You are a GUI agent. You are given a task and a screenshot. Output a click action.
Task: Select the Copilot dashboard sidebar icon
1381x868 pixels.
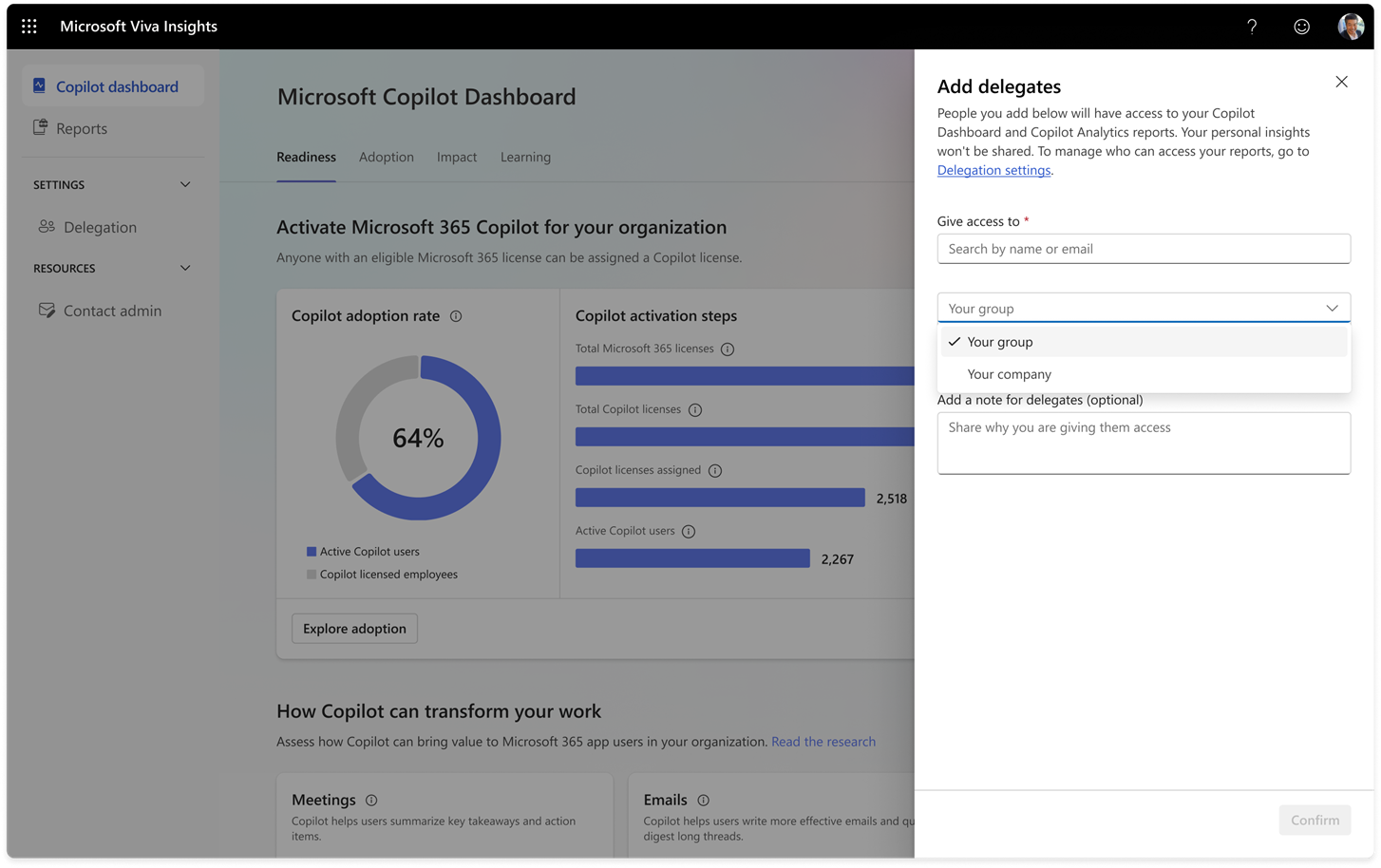pyautogui.click(x=38, y=85)
